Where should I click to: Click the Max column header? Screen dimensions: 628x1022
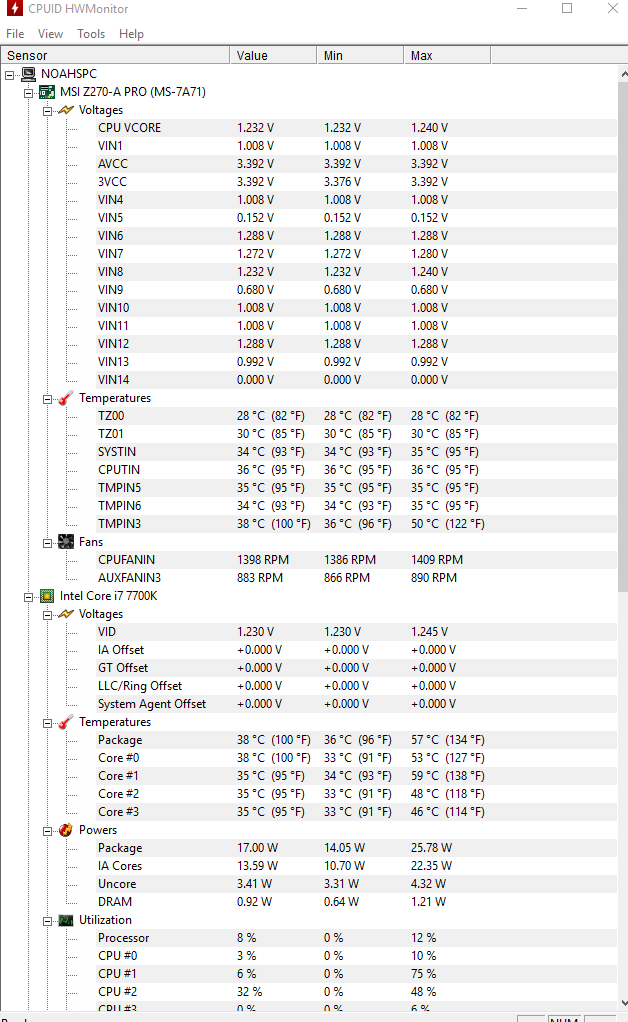click(x=447, y=55)
